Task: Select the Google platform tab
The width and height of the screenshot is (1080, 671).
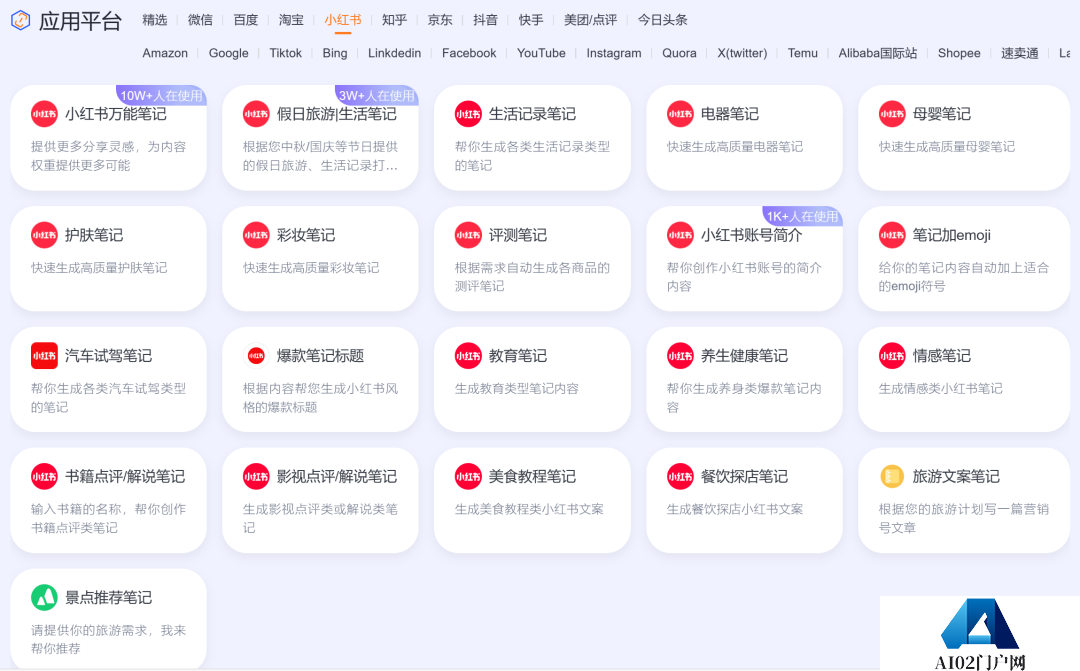Action: click(229, 53)
